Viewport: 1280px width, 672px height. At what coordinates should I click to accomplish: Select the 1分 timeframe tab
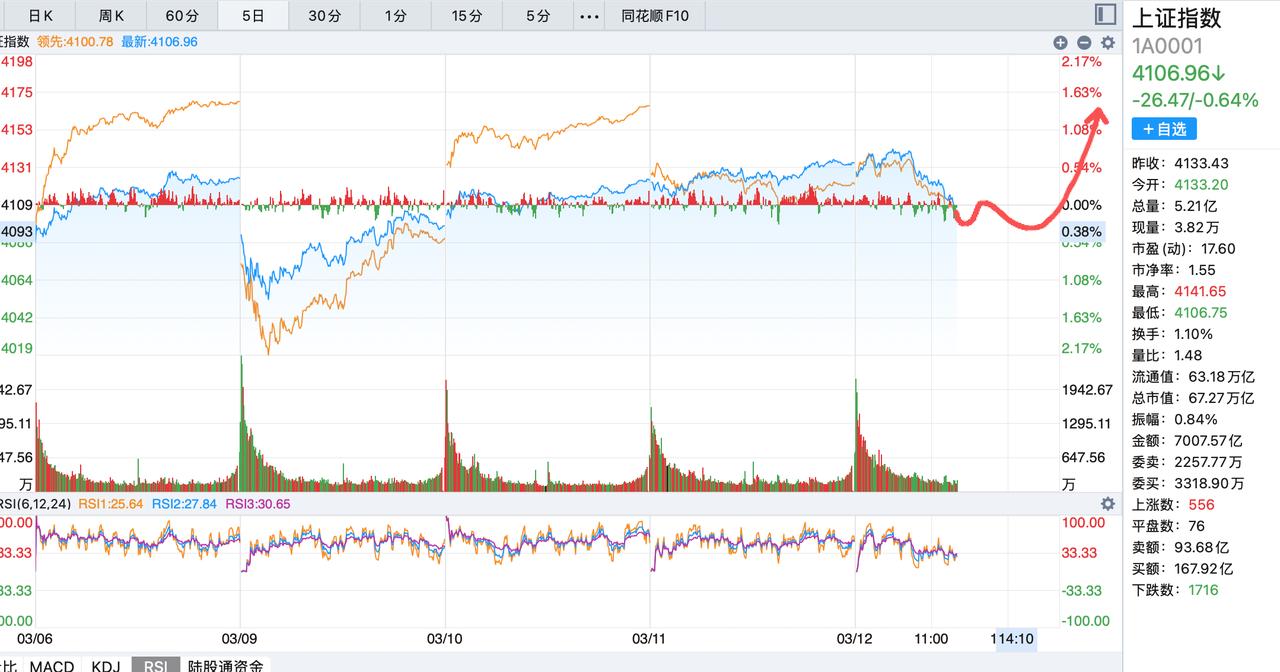pyautogui.click(x=396, y=16)
